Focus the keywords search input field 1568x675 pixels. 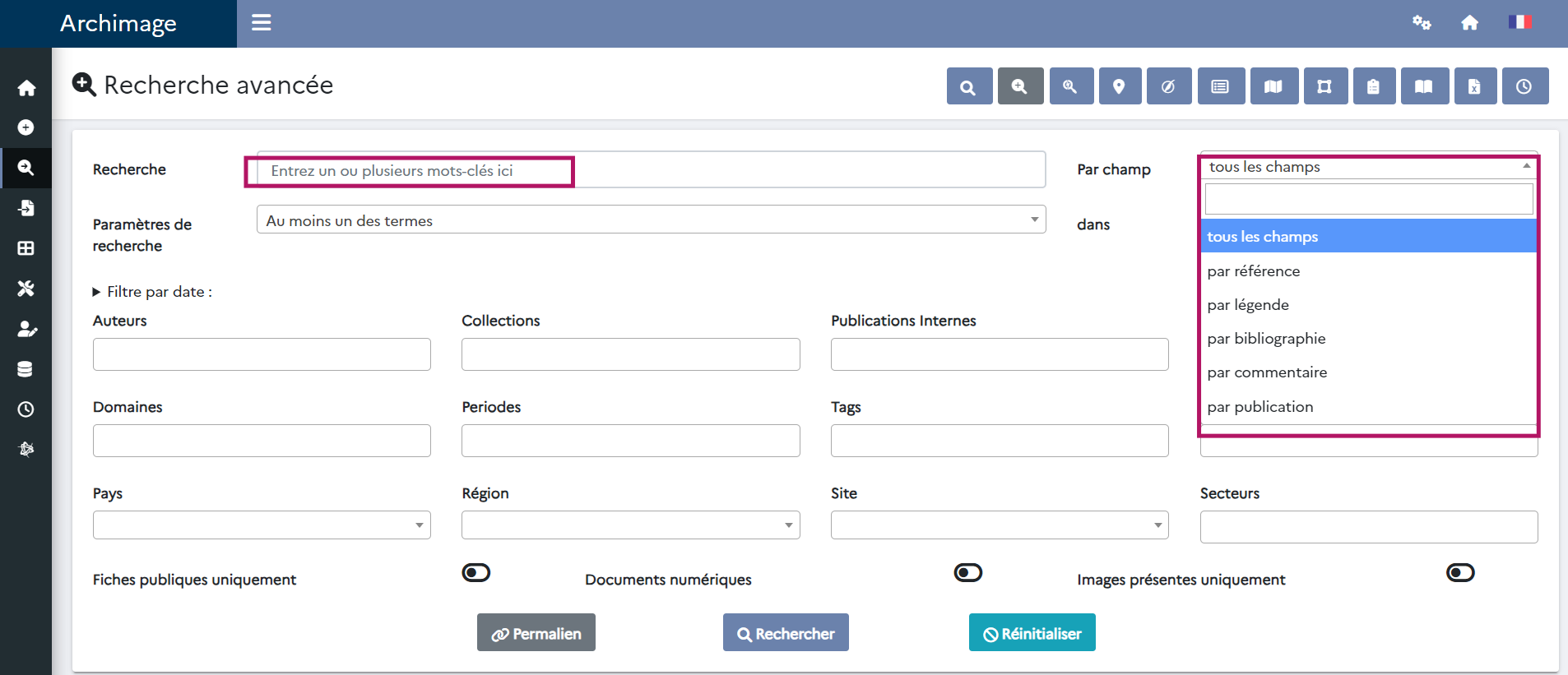(652, 169)
